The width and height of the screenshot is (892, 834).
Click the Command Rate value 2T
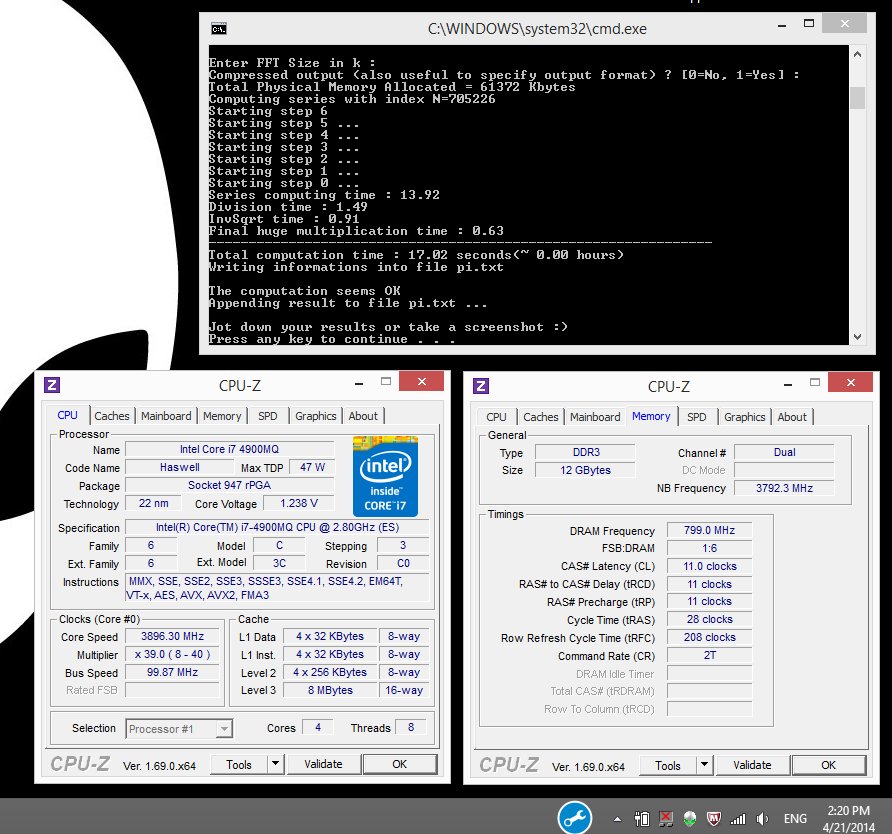[709, 655]
